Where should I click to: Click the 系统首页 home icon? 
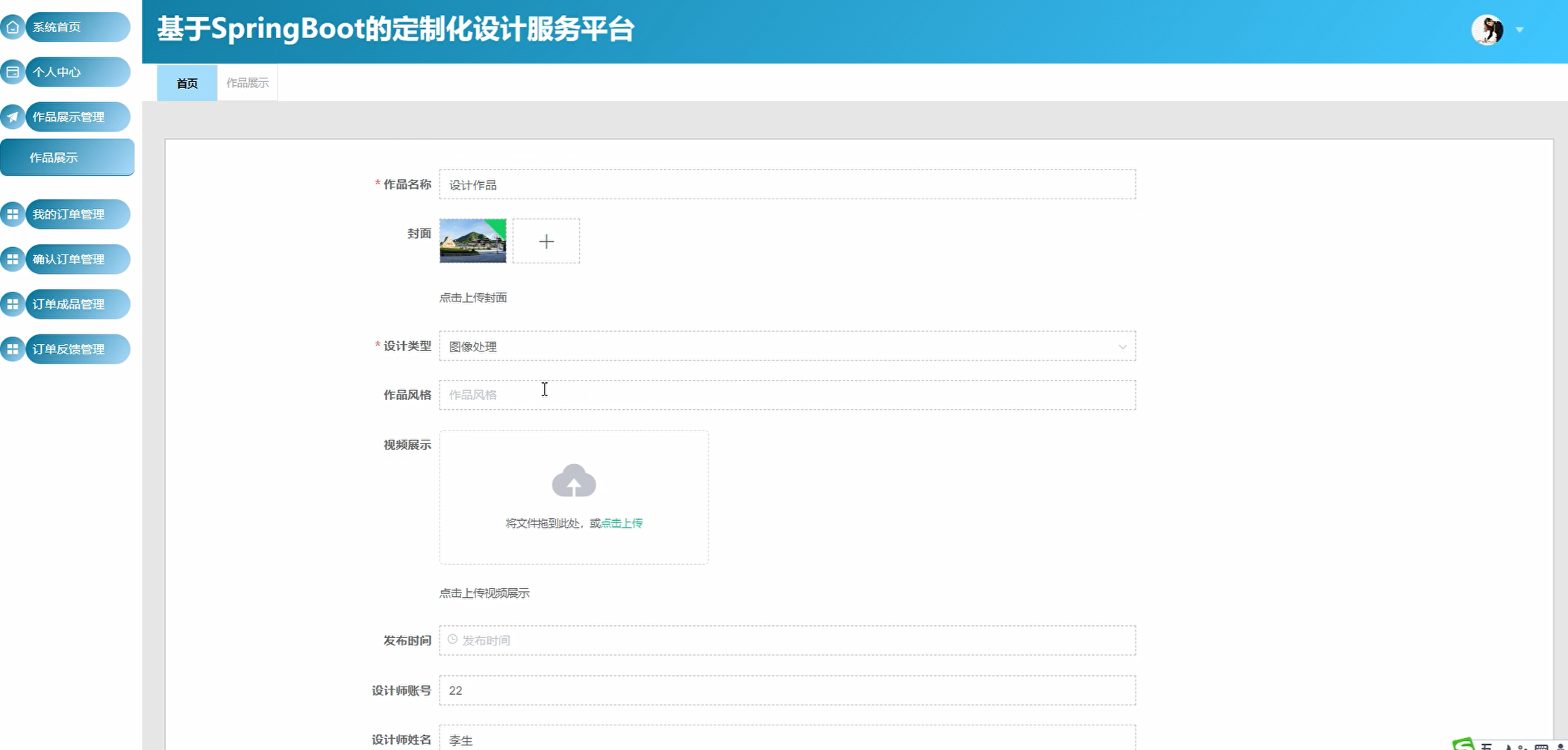pos(12,26)
